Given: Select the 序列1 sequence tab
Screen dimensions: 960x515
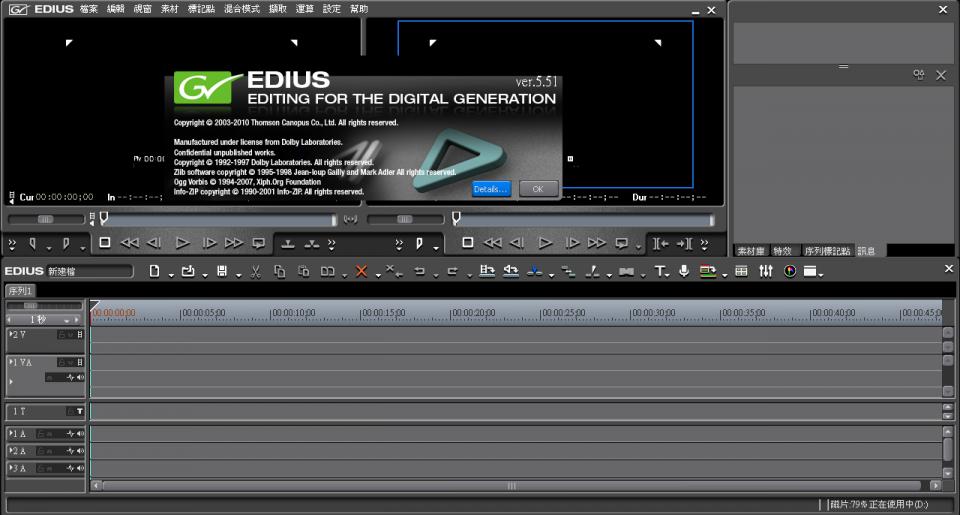Looking at the screenshot, I should tap(20, 291).
